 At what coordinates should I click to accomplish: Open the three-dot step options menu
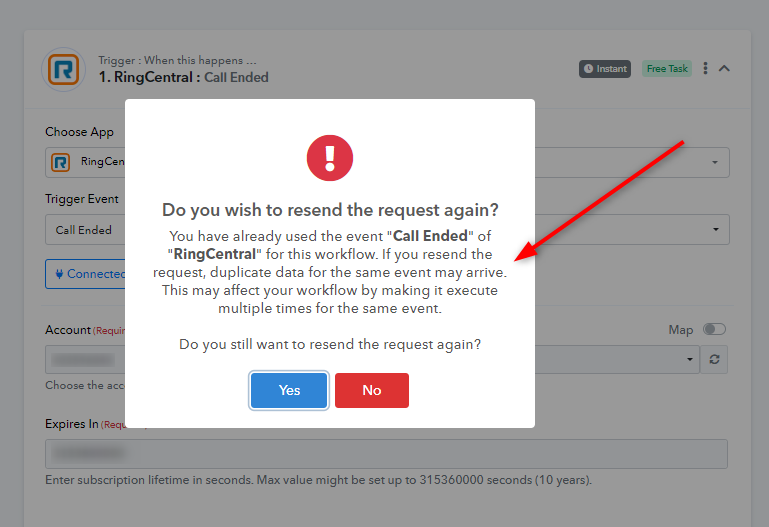click(x=705, y=68)
